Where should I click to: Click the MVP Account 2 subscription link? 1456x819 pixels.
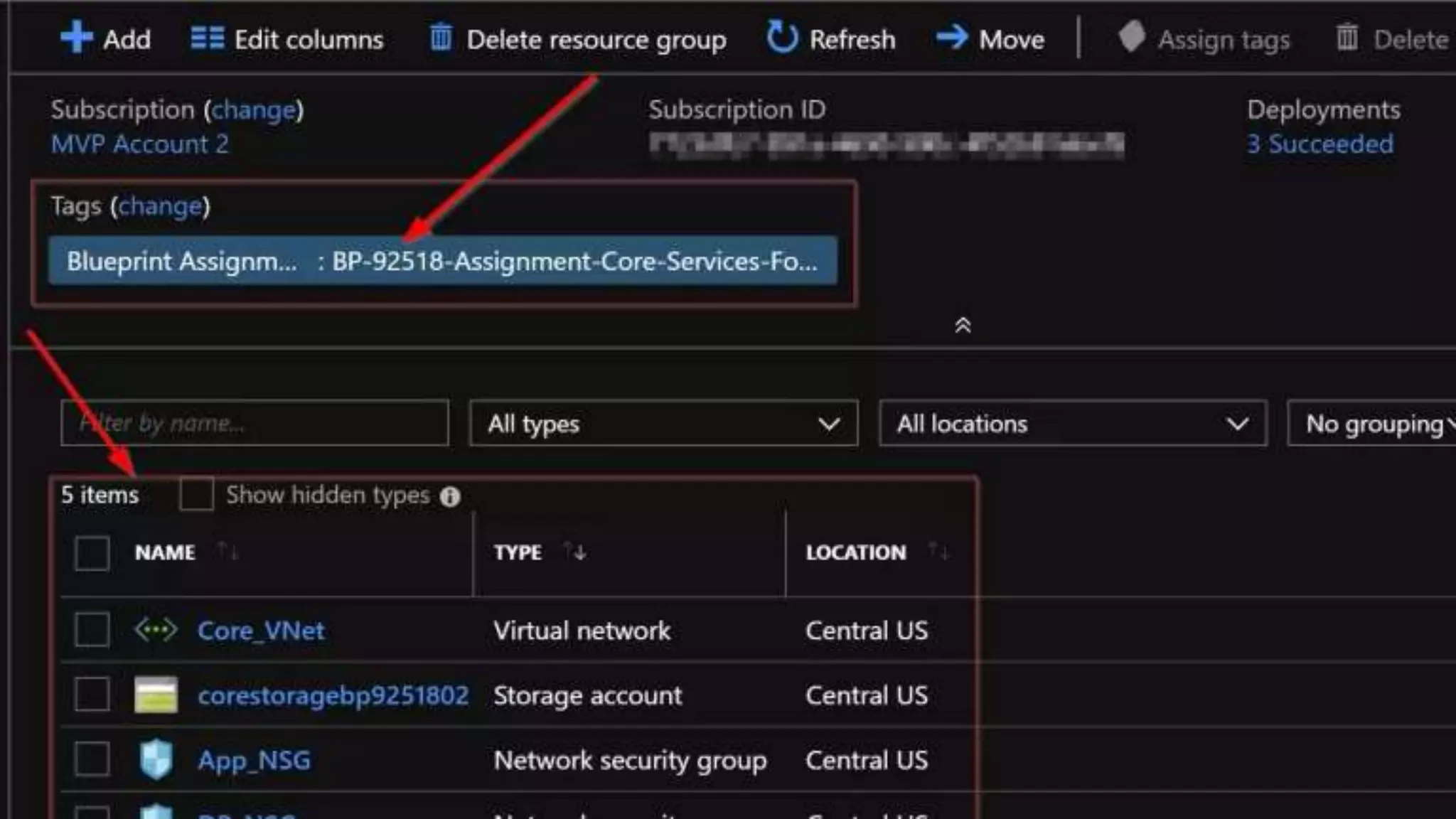[139, 144]
